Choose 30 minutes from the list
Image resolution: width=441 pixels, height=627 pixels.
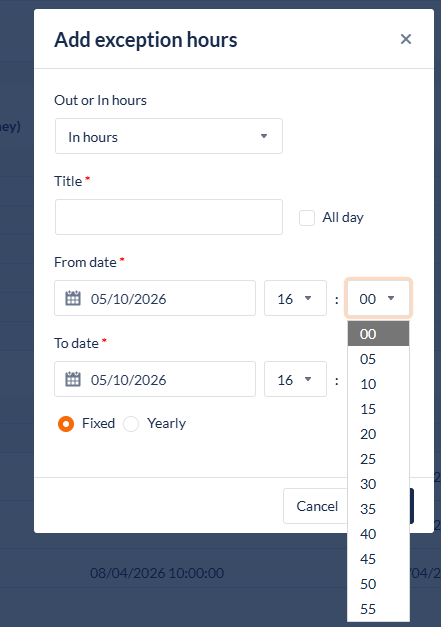pos(378,484)
